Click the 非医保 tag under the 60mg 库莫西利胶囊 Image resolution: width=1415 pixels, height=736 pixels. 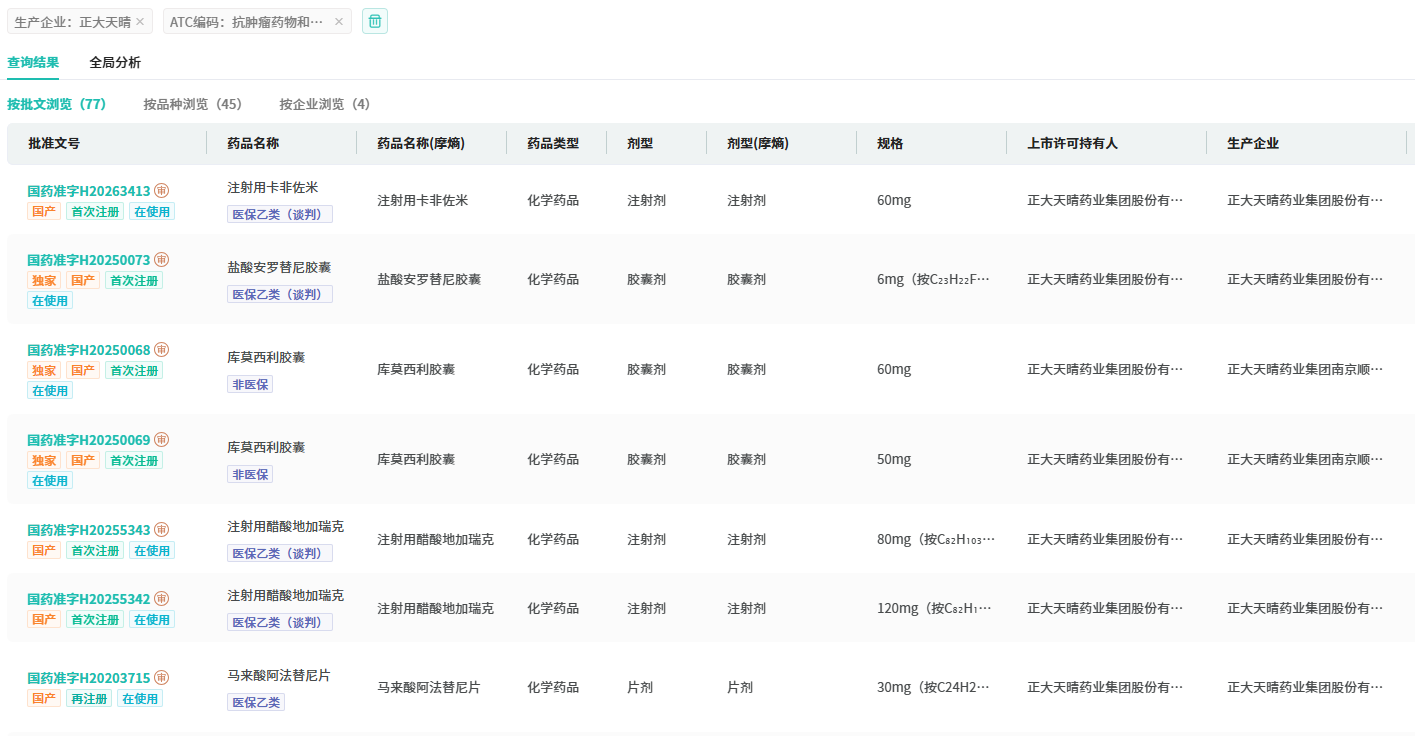249,384
